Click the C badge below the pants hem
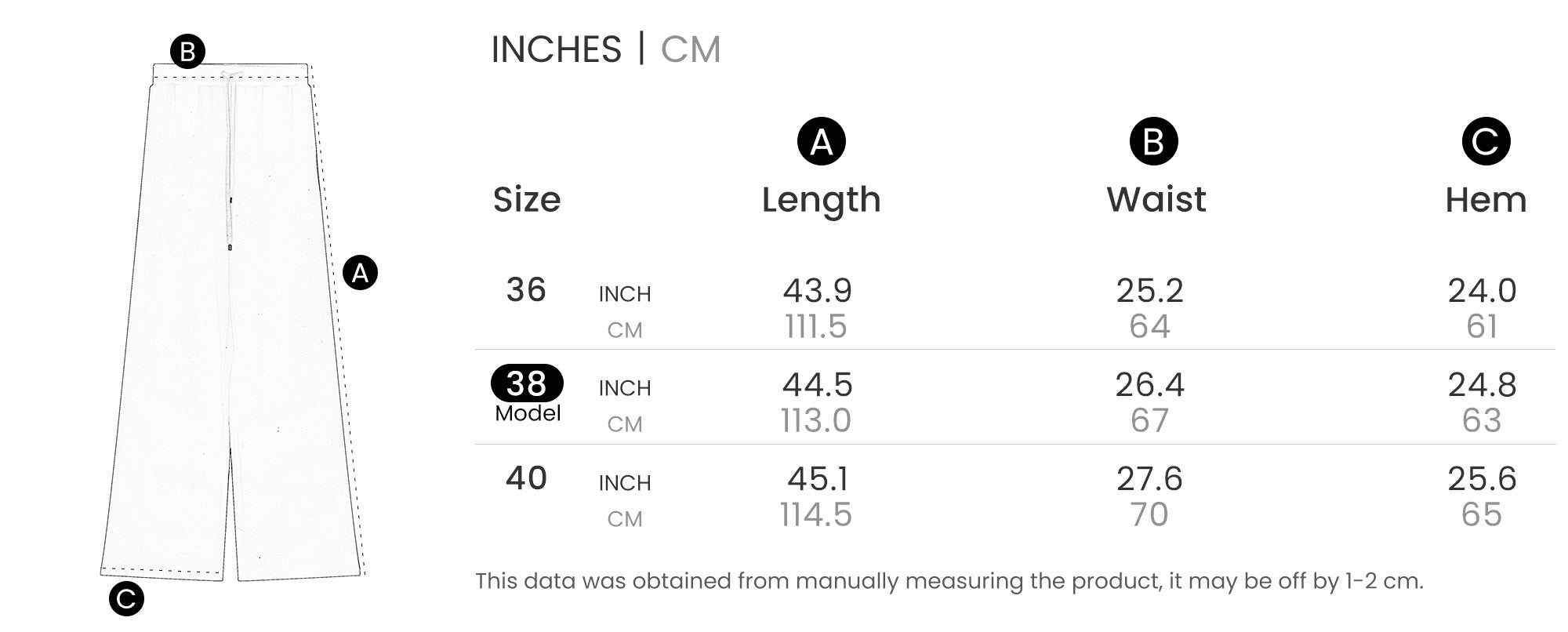The width and height of the screenshot is (1568, 632). [x=126, y=599]
